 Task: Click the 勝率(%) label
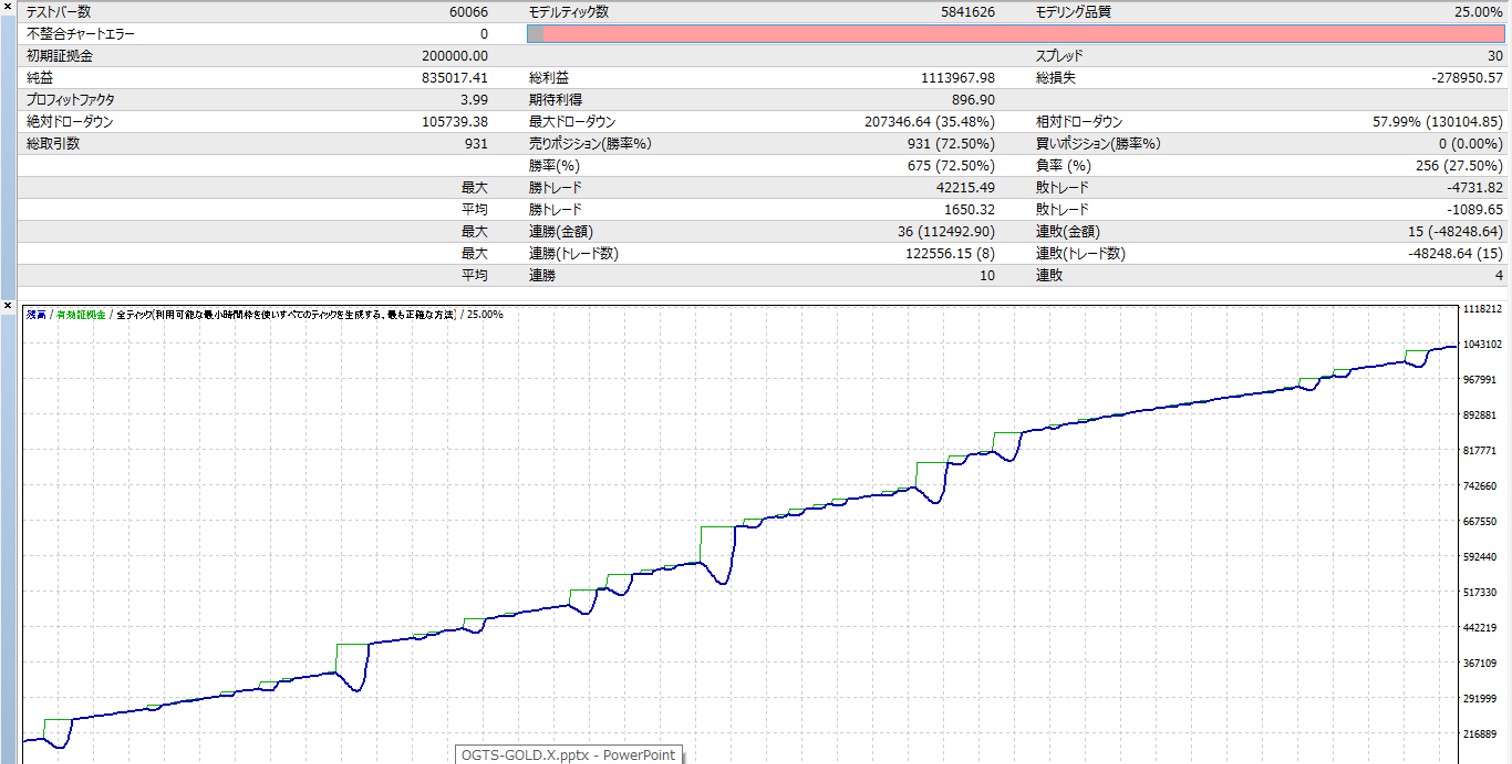[x=555, y=166]
